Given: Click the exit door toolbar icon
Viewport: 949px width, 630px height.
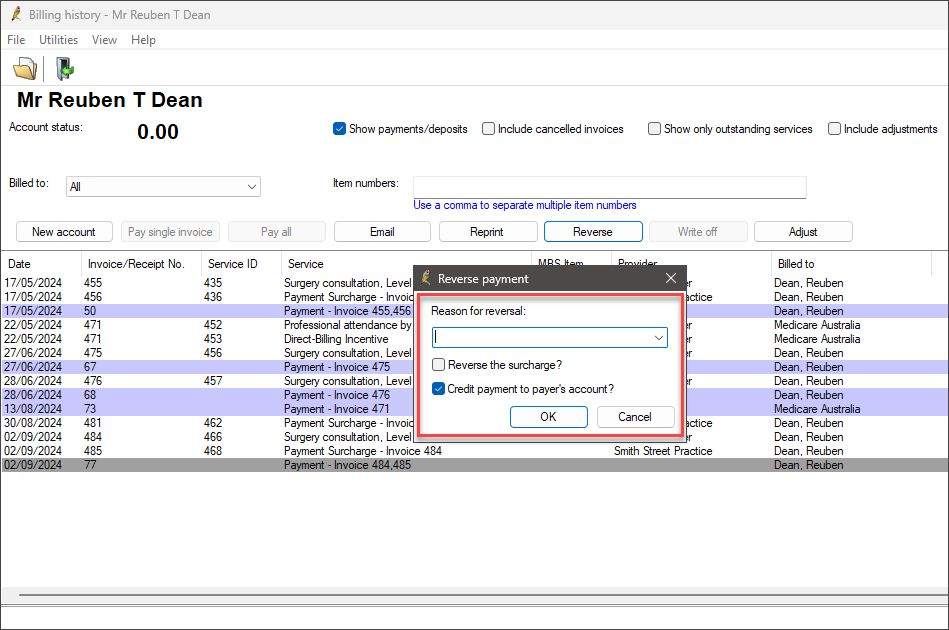Looking at the screenshot, I should 64,69.
